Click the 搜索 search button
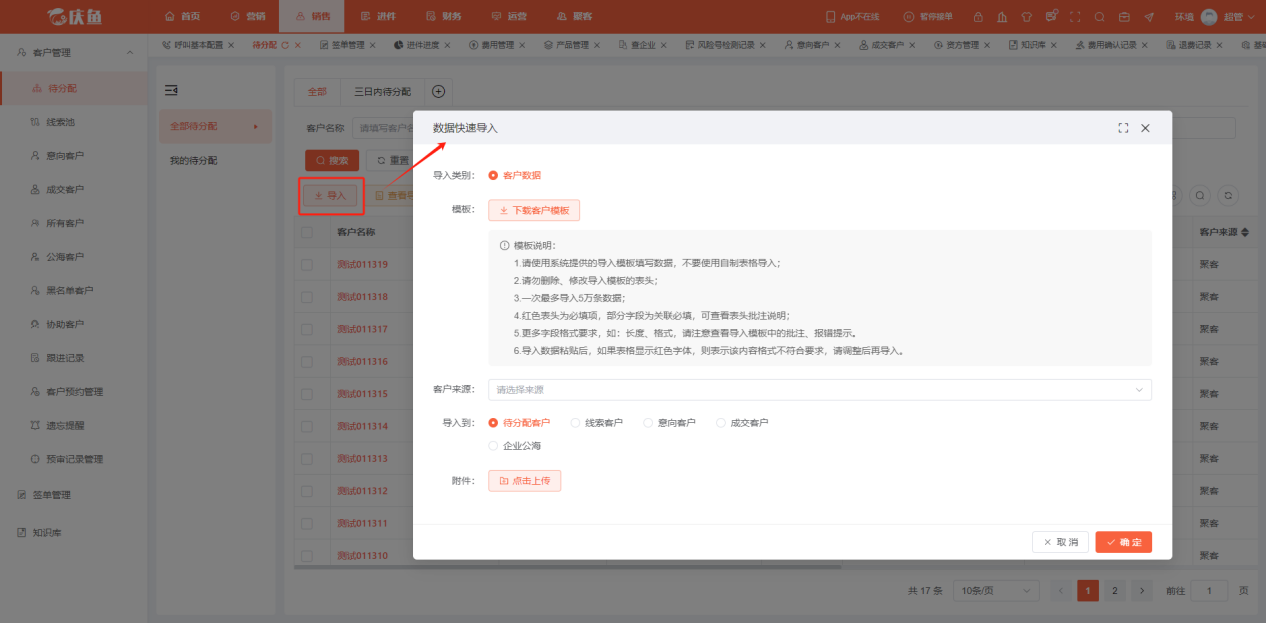Viewport: 1266px width, 623px height. click(x=332, y=160)
